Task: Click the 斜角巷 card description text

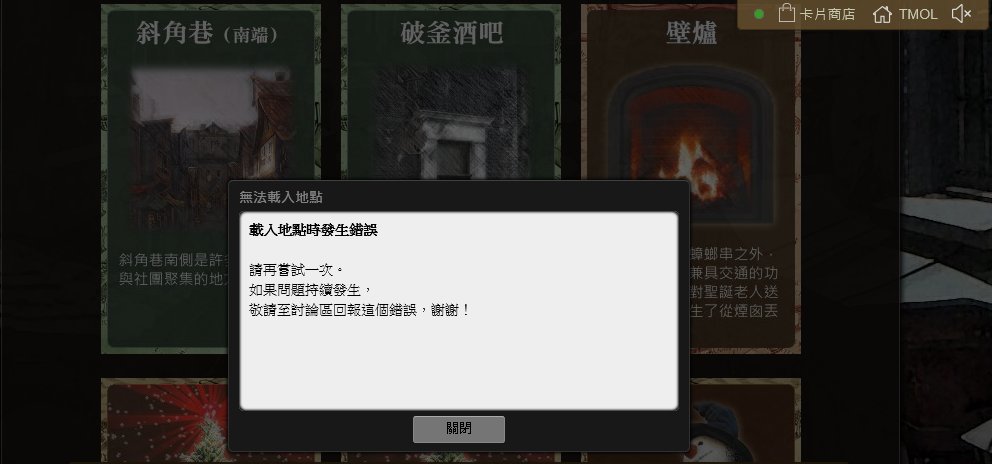Action: [x=175, y=270]
